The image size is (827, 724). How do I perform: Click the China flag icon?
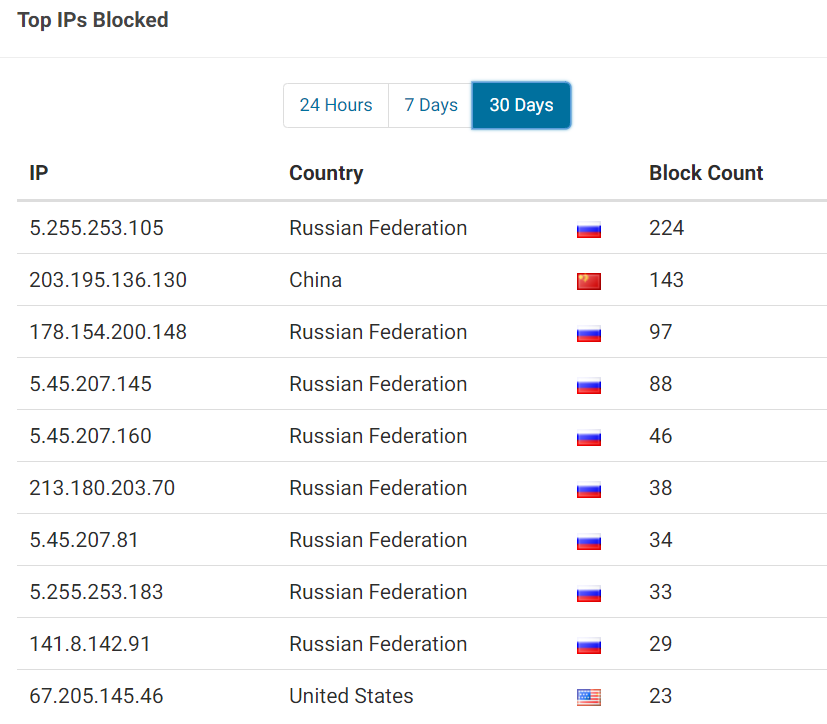click(x=589, y=281)
